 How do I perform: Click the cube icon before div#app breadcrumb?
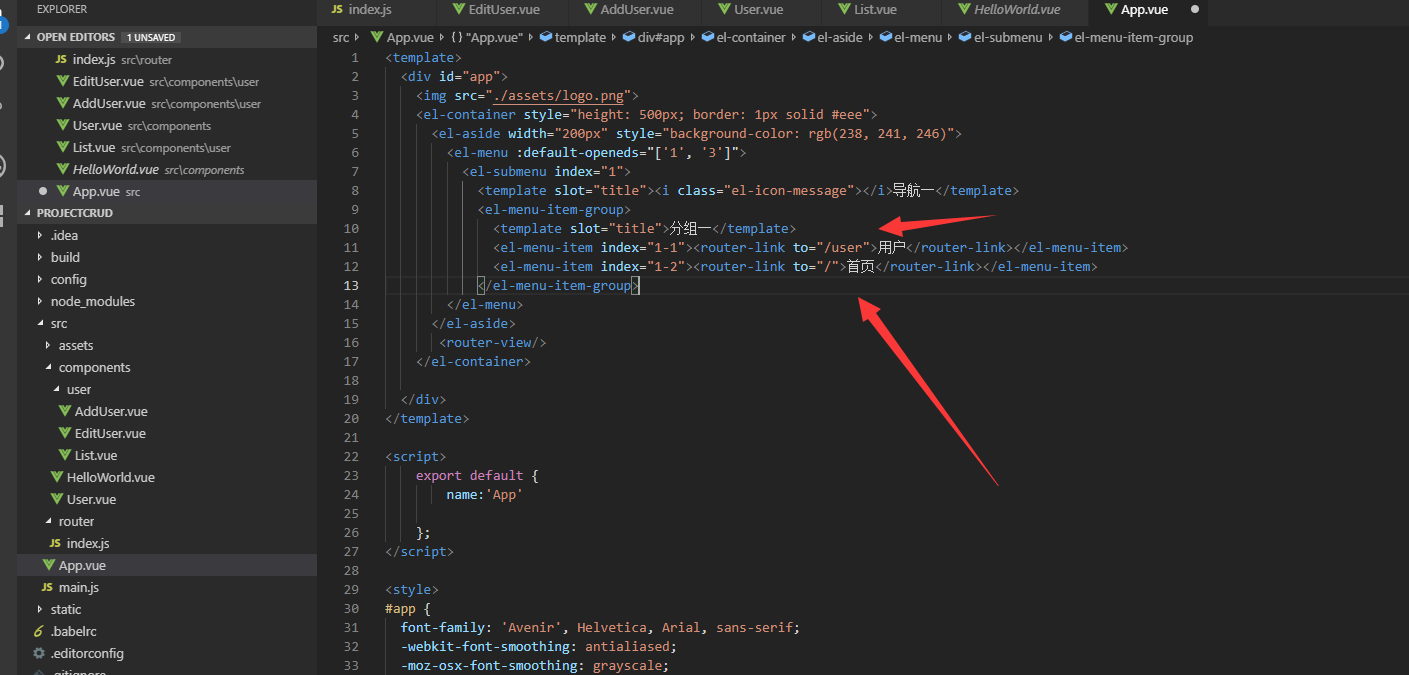point(629,37)
